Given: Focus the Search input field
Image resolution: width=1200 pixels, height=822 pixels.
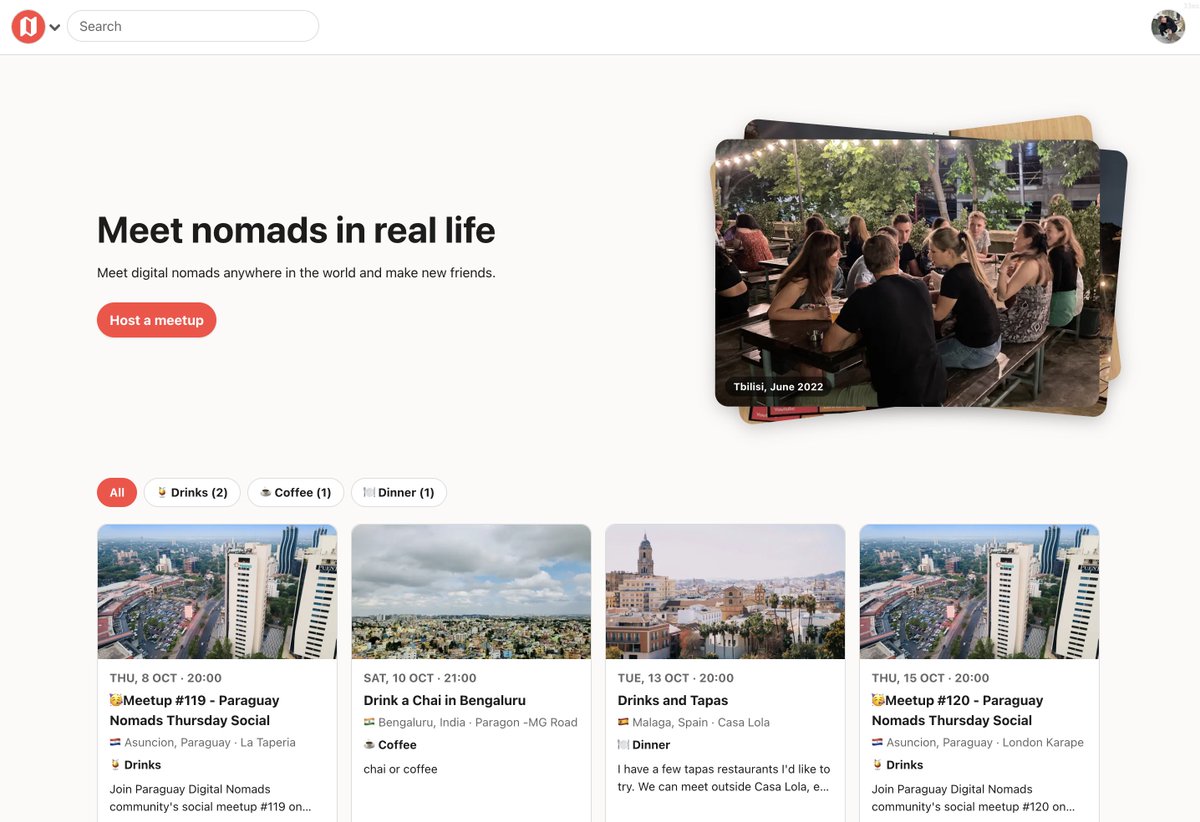Looking at the screenshot, I should tap(193, 26).
